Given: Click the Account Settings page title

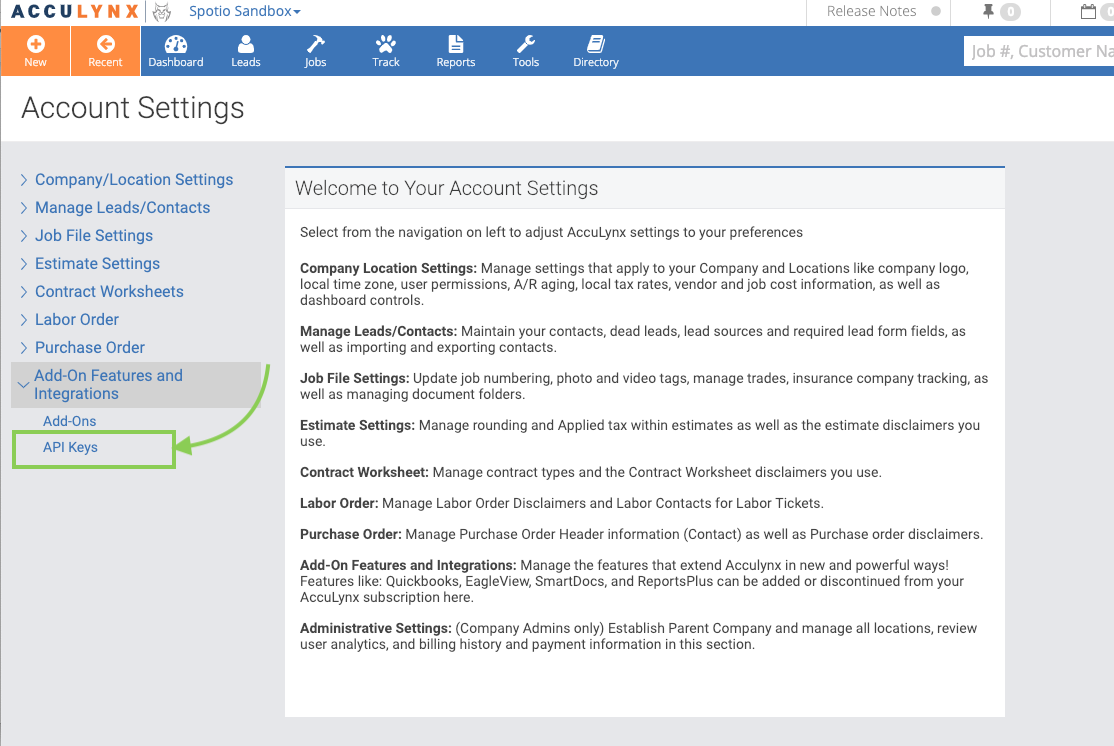Looking at the screenshot, I should 133,108.
